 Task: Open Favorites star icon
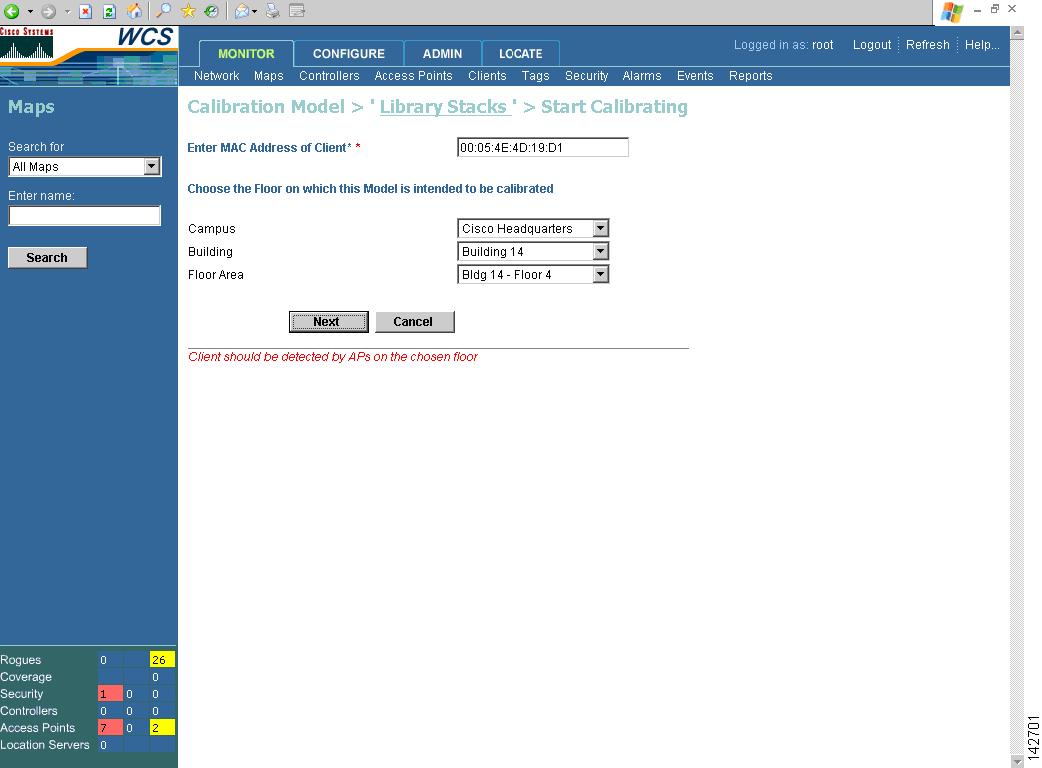(188, 11)
